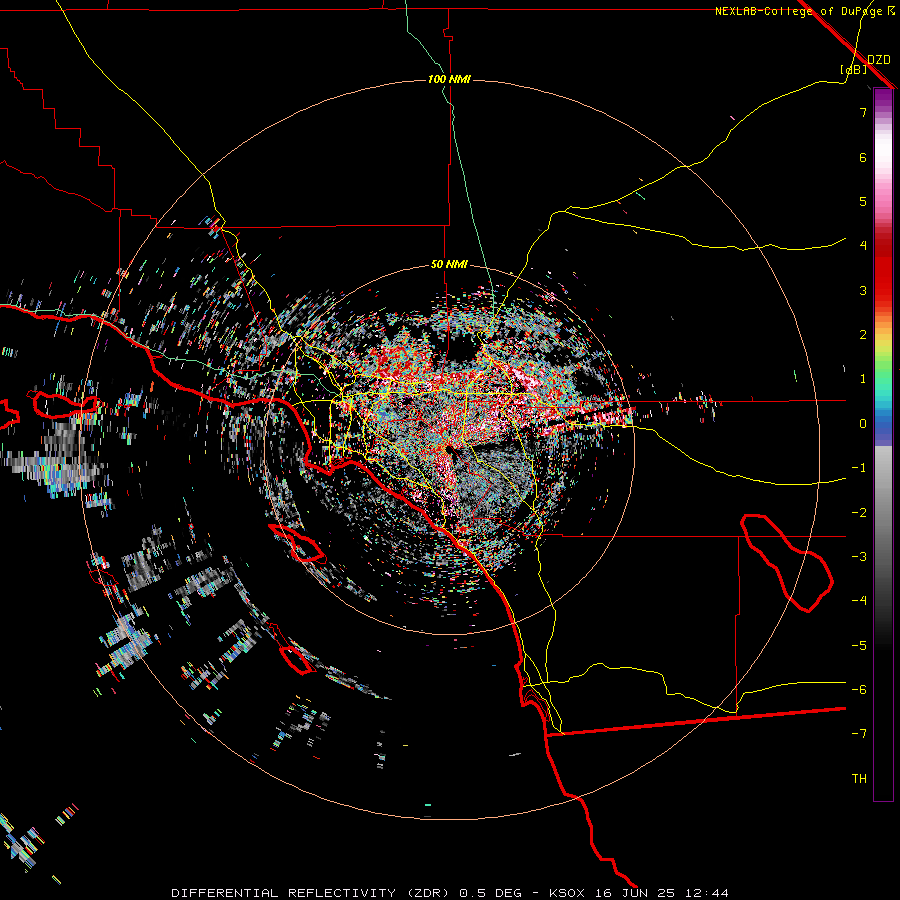Click the 2 value on color scale
The image size is (900, 900).
click(863, 335)
